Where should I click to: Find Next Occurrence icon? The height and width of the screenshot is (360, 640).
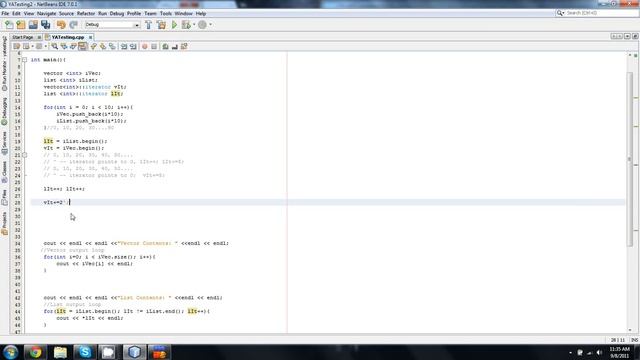[73, 47]
